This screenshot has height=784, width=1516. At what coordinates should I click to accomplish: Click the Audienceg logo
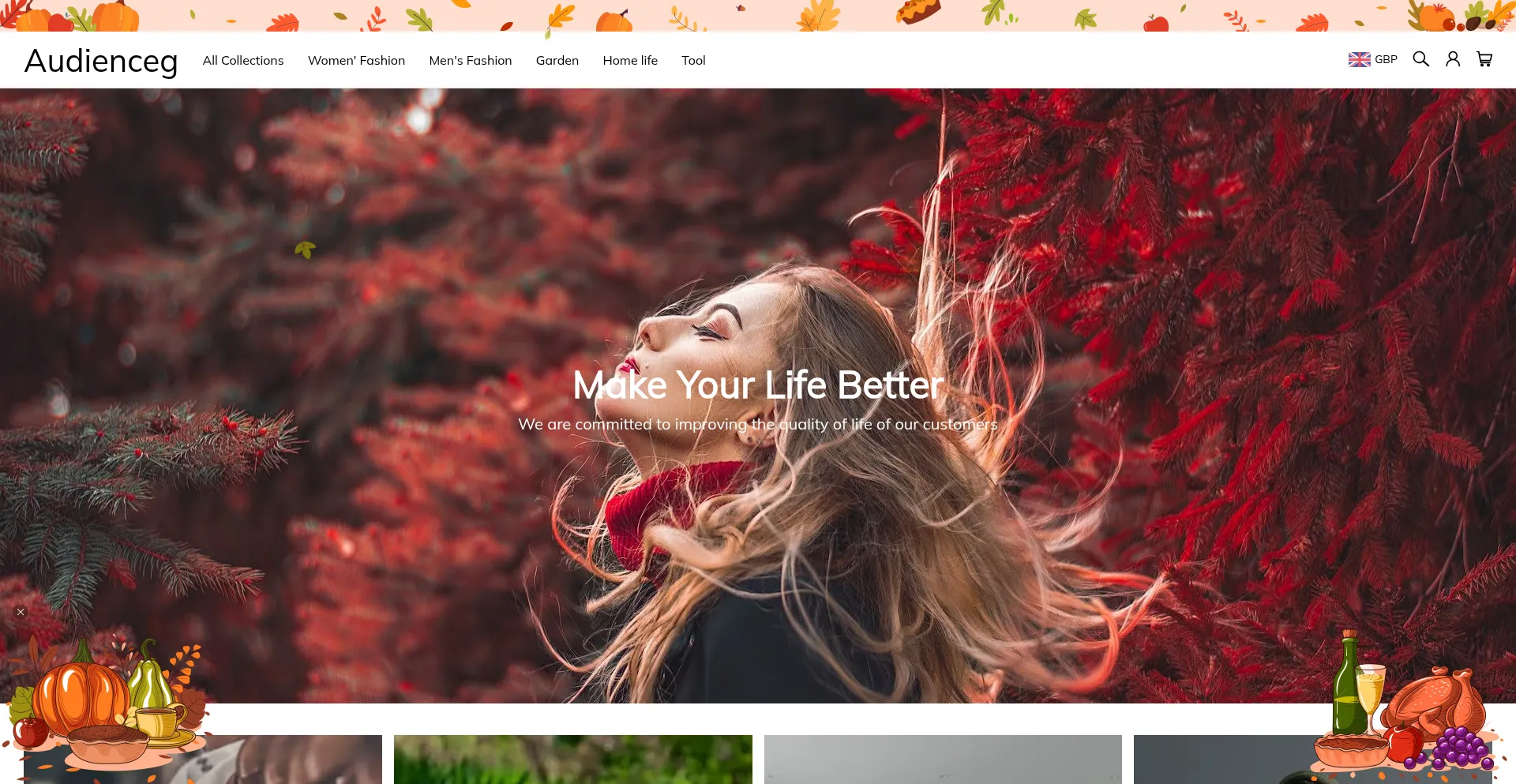click(x=101, y=61)
